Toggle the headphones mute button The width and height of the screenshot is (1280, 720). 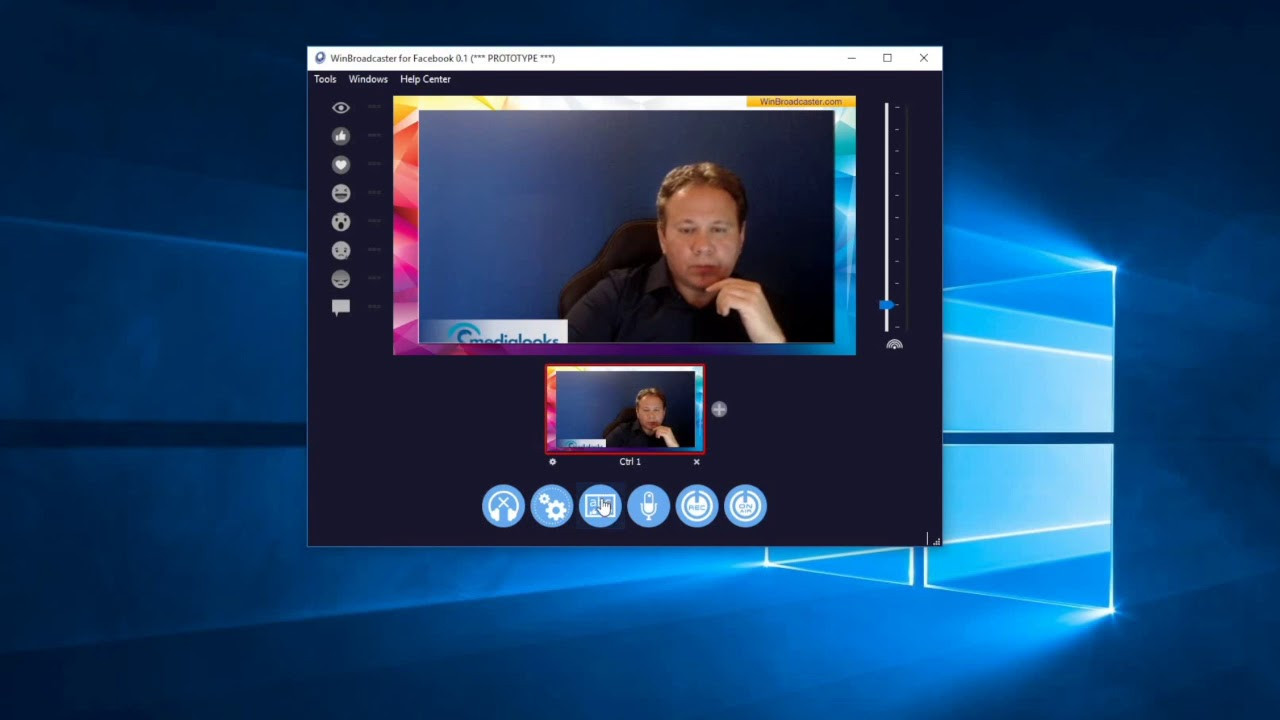[503, 506]
